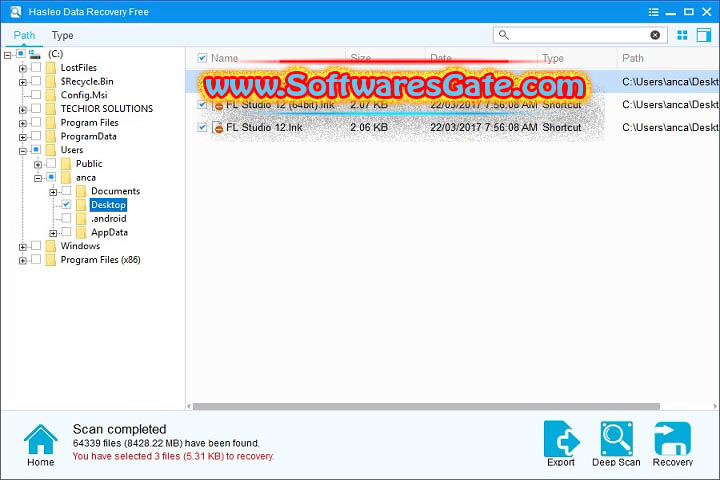The image size is (720, 480).
Task: Check the Windows folder checkbox
Action: (36, 246)
